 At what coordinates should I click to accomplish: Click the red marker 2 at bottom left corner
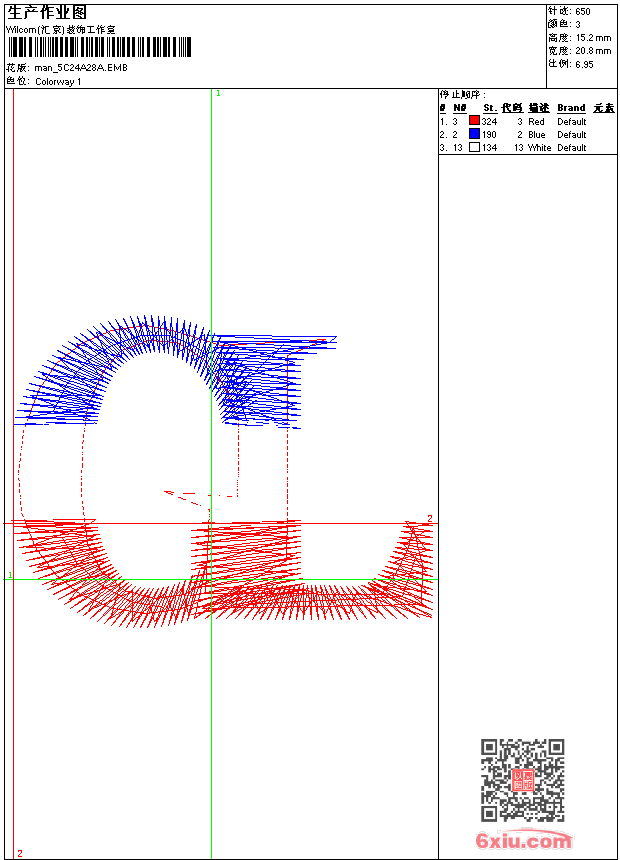19,853
